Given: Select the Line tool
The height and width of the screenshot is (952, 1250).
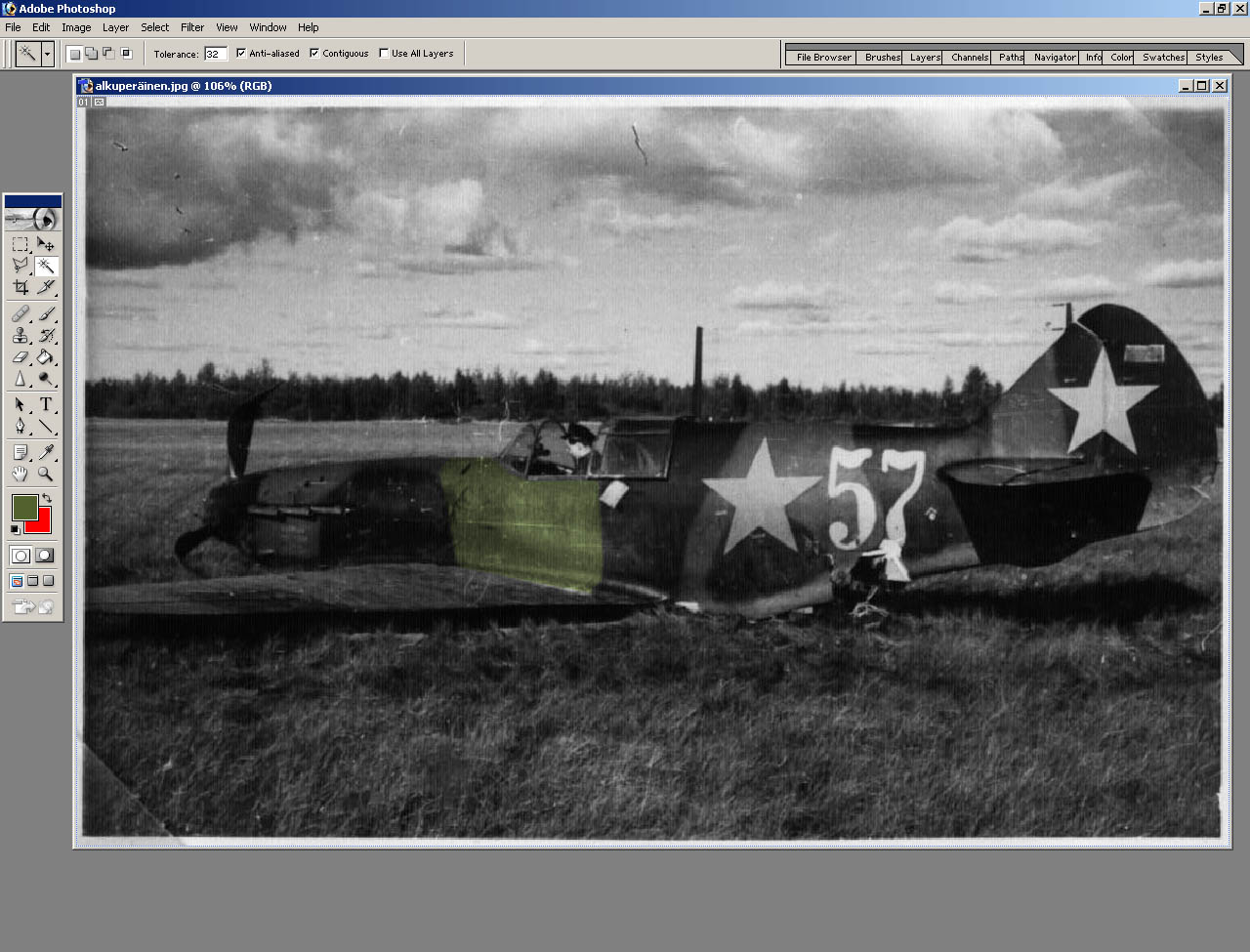Looking at the screenshot, I should 46,427.
